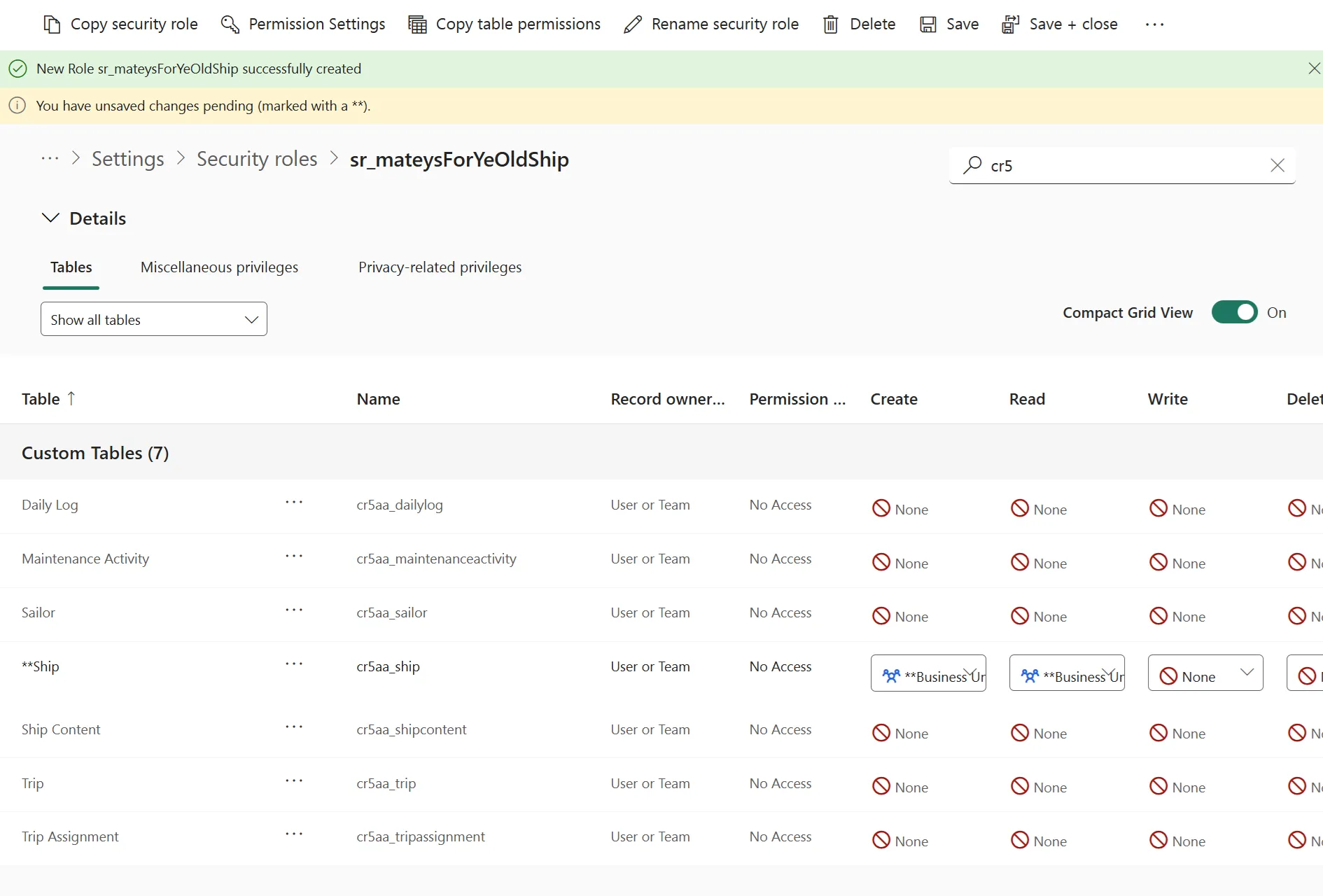Open more options for Sailor row
Viewport: 1323px width, 896px height.
tap(294, 610)
